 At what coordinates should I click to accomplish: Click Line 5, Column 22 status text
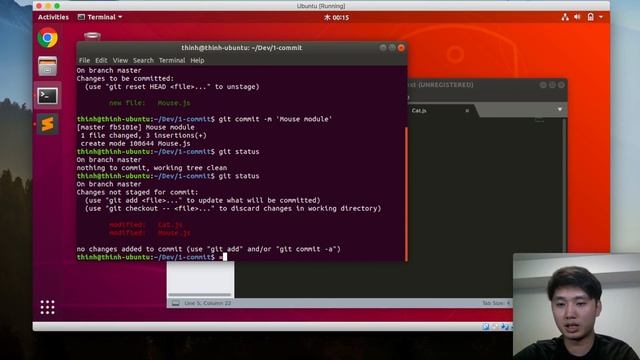point(207,303)
